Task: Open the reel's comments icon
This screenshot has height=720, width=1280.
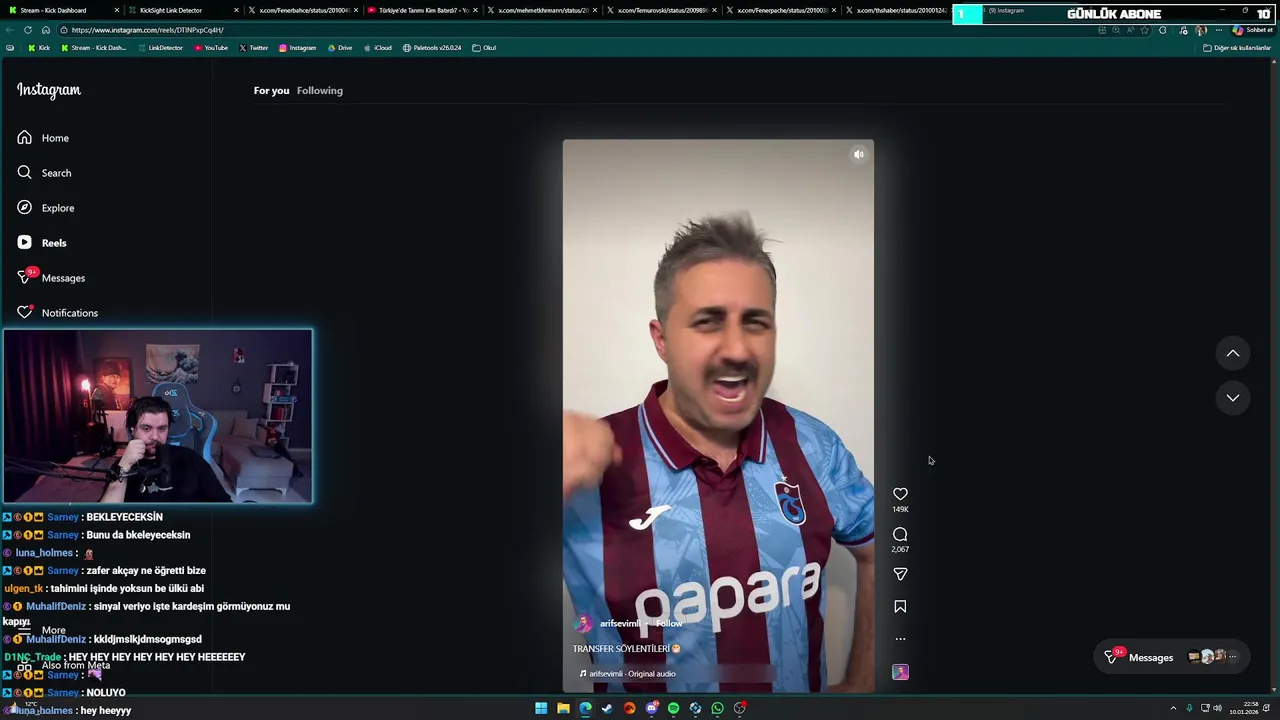Action: tap(900, 534)
